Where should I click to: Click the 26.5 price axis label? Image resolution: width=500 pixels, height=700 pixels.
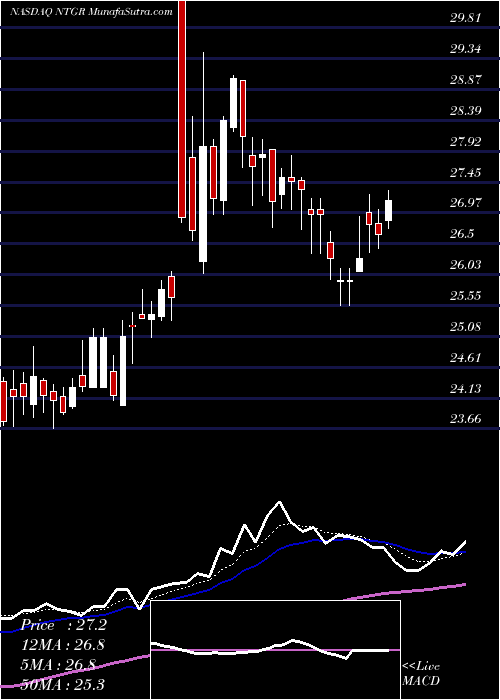462,234
